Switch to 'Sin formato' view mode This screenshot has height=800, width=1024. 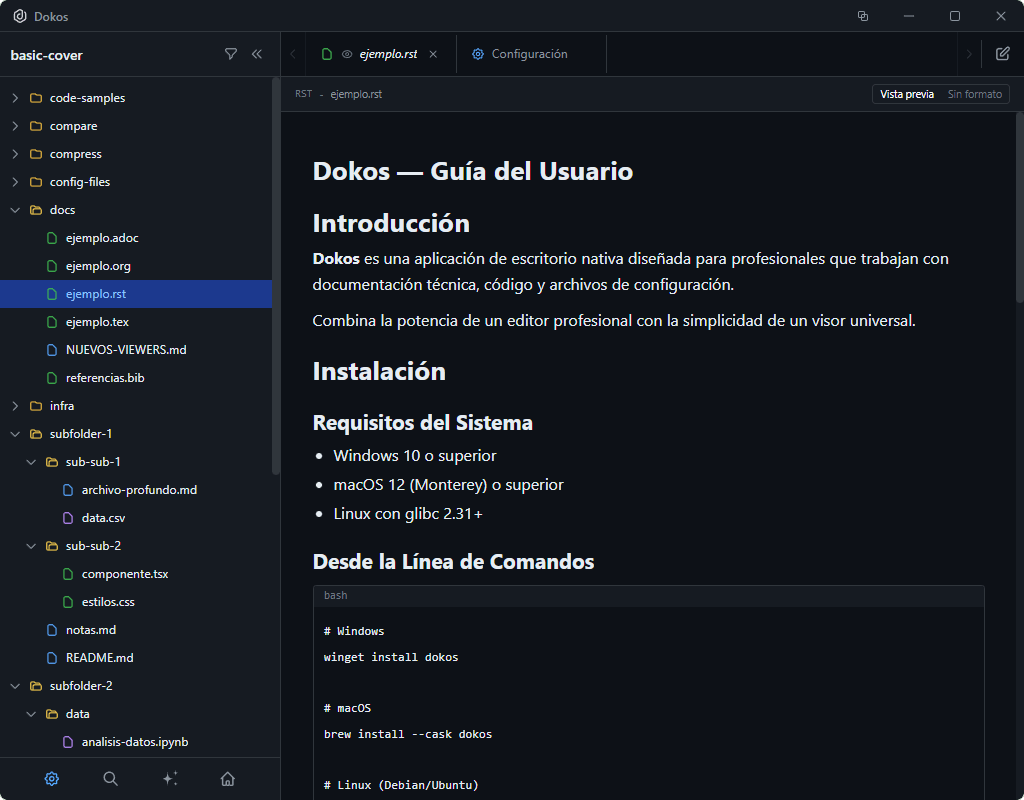point(974,93)
